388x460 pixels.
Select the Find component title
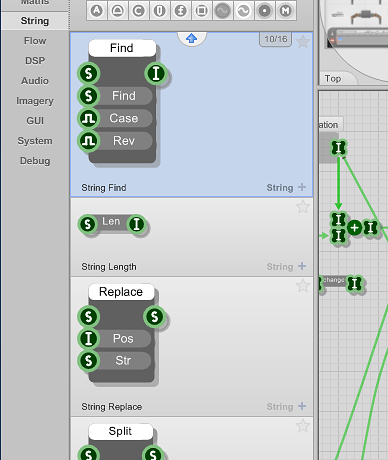pyautogui.click(x=122, y=48)
